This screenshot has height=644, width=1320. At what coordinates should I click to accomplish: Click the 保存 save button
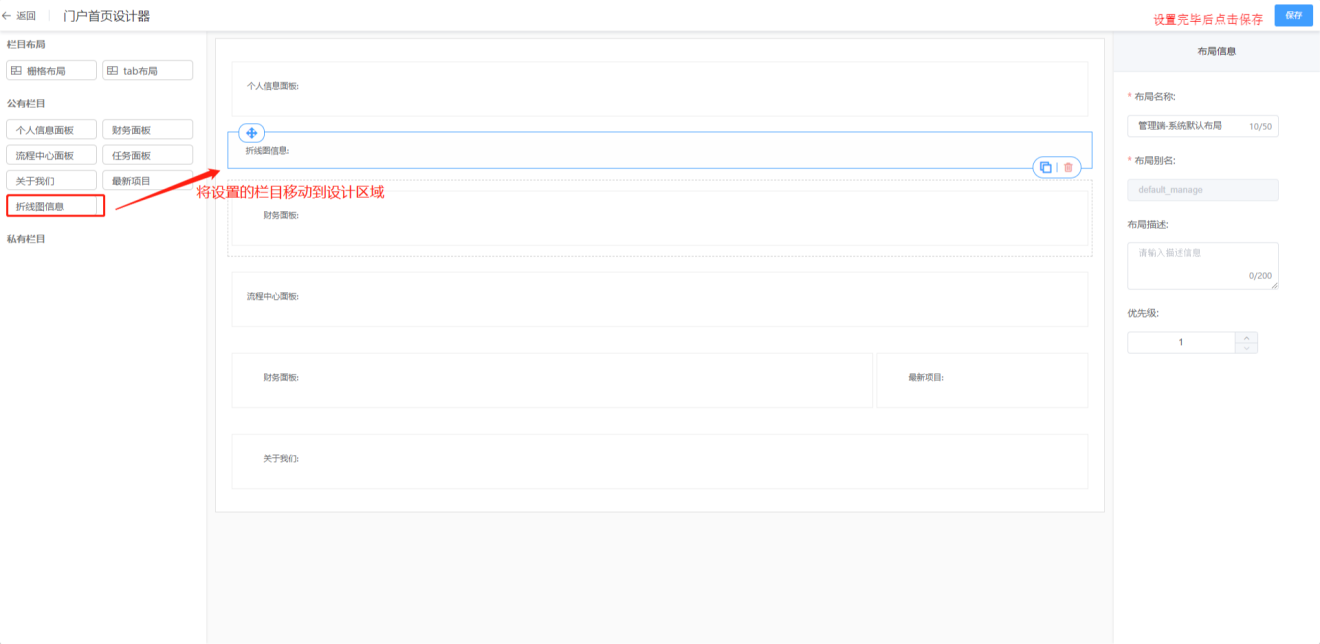[1293, 15]
